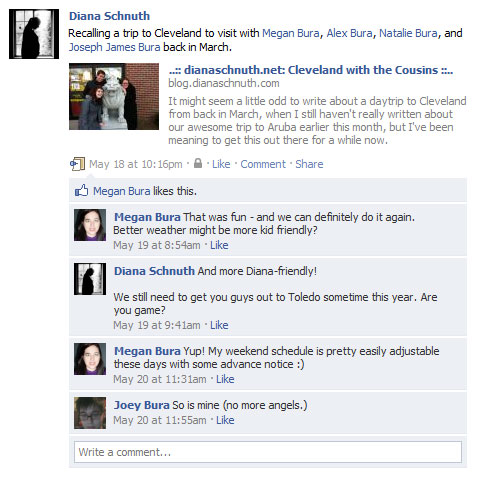Open Megan Bura in 'likes this' line

tap(121, 191)
